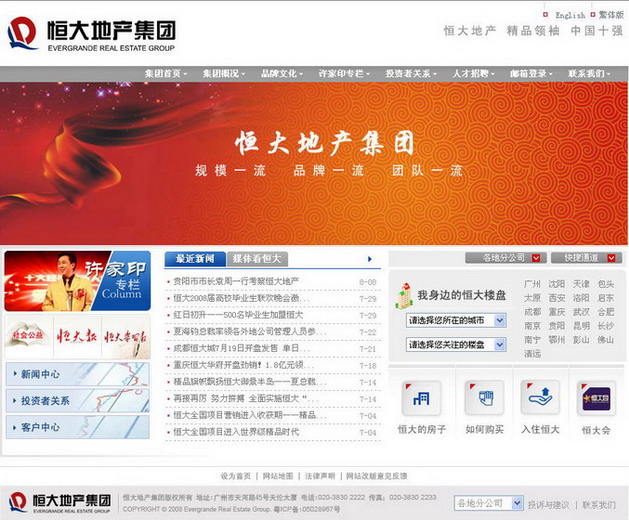Image resolution: width=629 pixels, height=520 pixels.
Task: Open the 集团首页 nav menu
Action: click(166, 74)
